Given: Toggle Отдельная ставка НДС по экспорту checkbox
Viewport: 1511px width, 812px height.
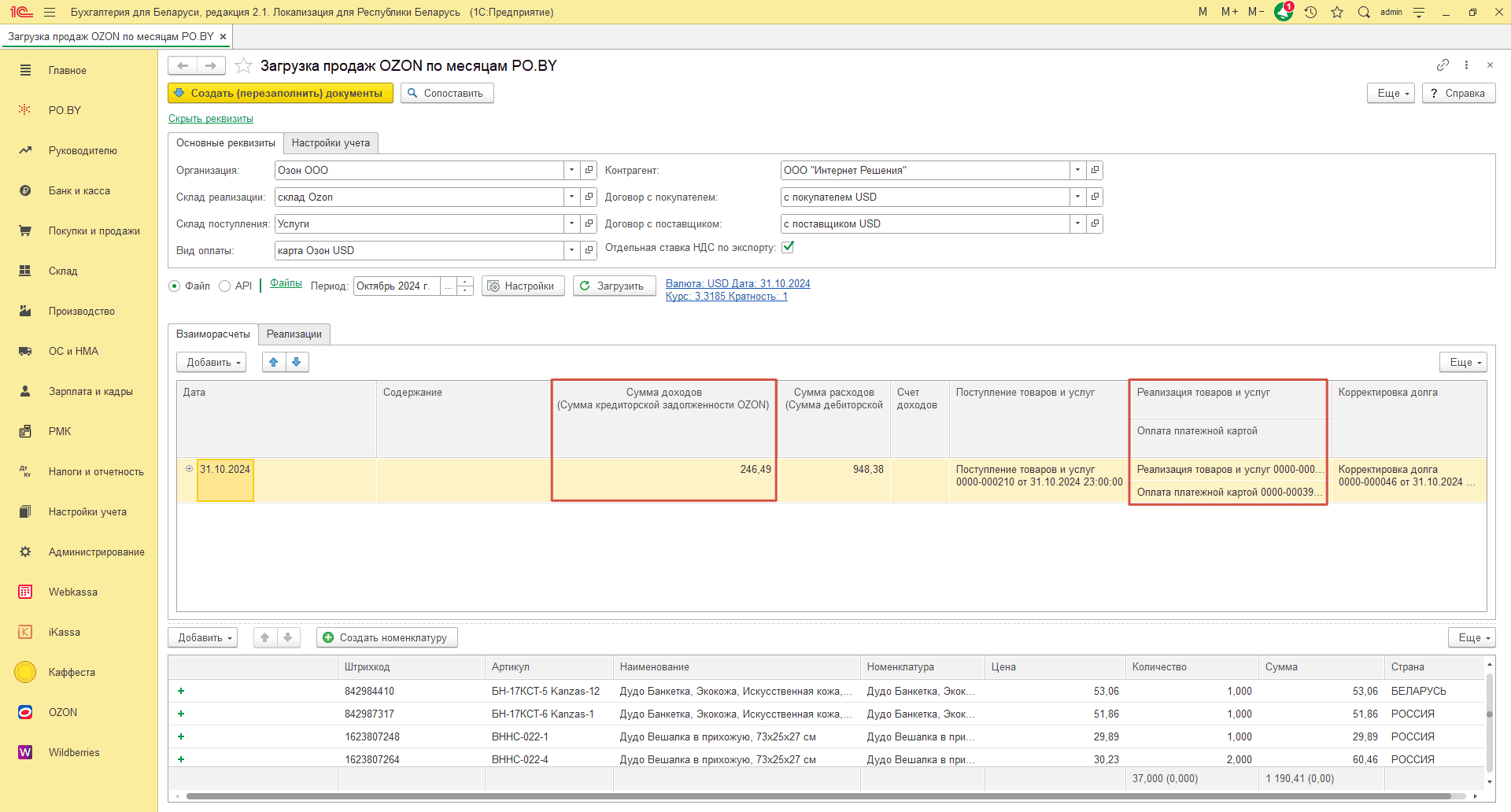Looking at the screenshot, I should tap(788, 247).
